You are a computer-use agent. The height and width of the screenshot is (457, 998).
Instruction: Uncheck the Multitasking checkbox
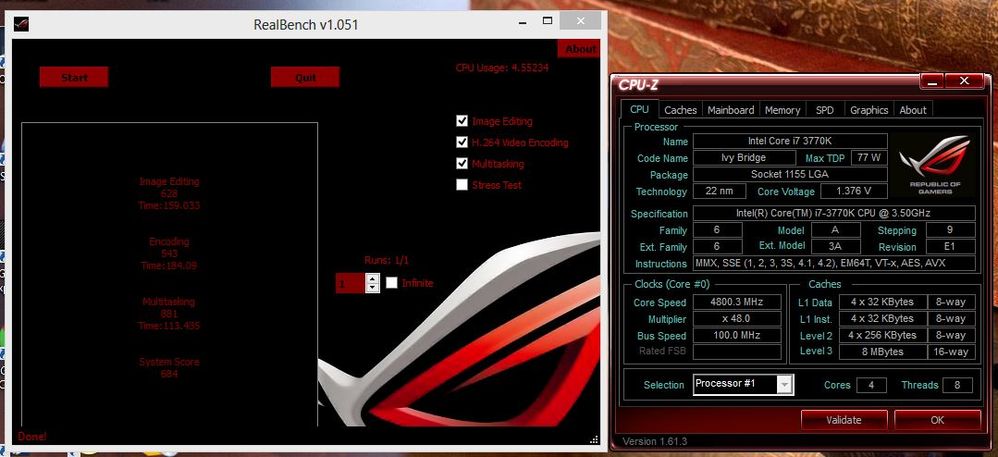(x=462, y=164)
